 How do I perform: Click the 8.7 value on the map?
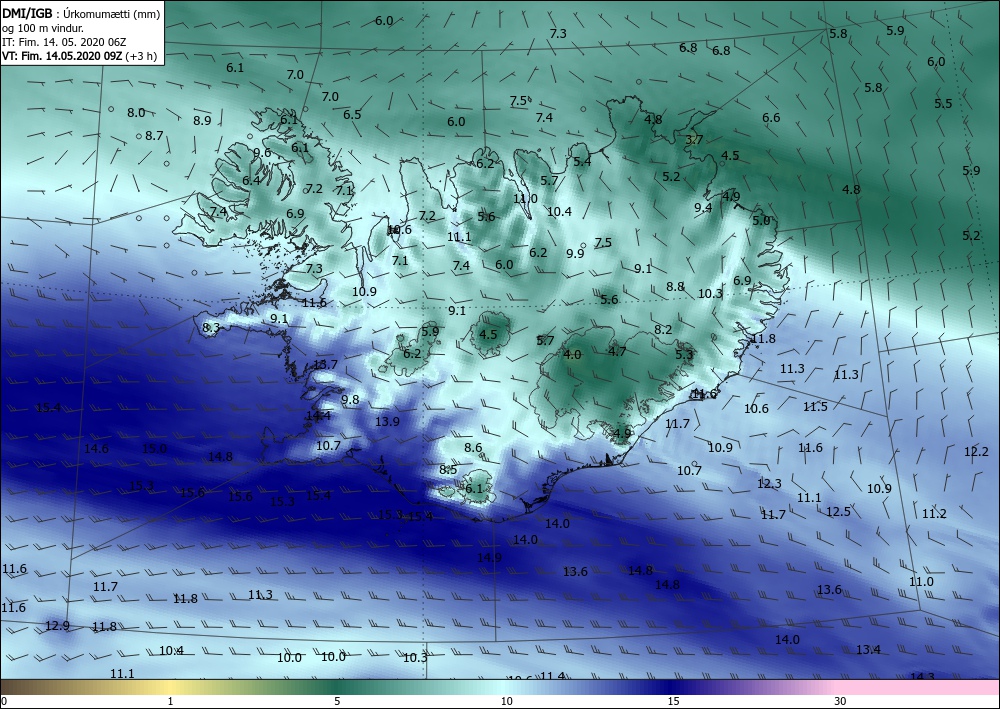click(x=154, y=136)
